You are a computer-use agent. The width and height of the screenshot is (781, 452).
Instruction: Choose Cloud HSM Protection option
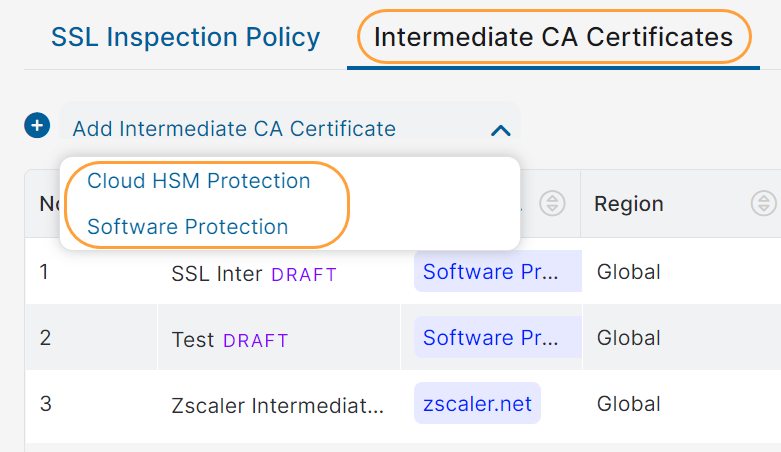click(x=199, y=181)
